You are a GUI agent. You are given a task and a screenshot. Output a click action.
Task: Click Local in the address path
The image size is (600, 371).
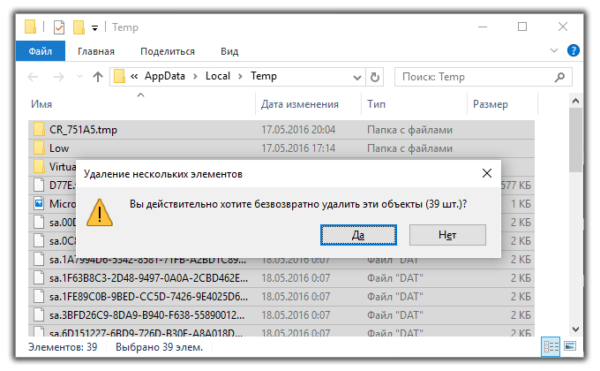(x=218, y=76)
